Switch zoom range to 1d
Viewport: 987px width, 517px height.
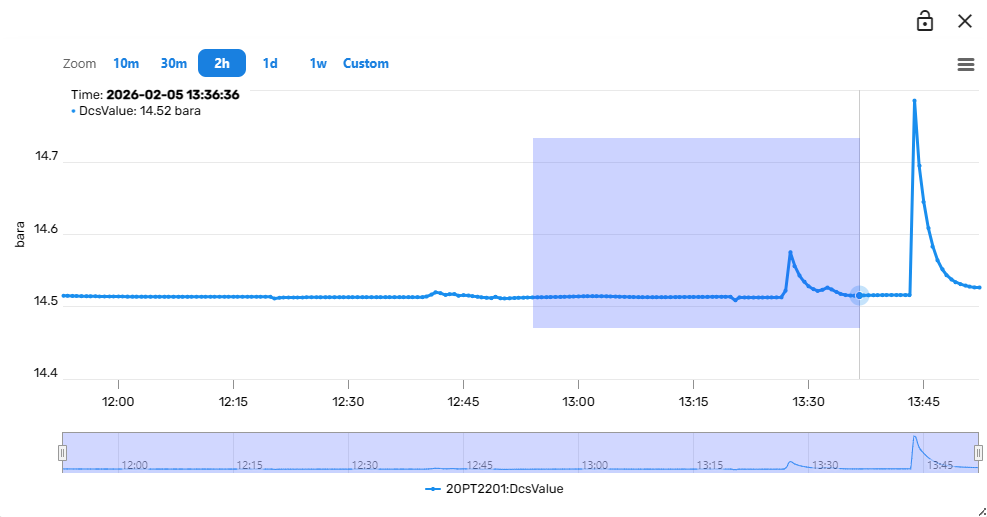click(270, 63)
